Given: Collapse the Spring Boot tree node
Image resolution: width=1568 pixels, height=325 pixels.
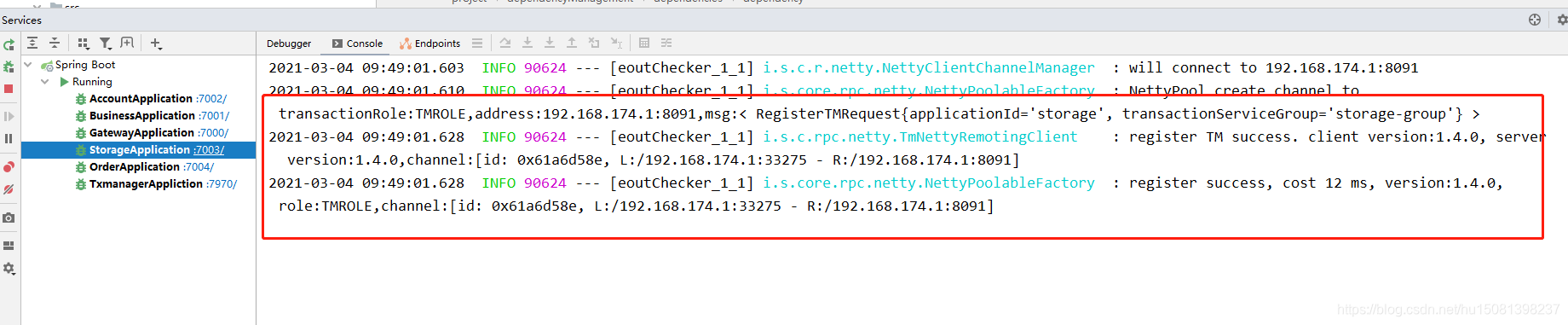Looking at the screenshot, I should tap(28, 65).
